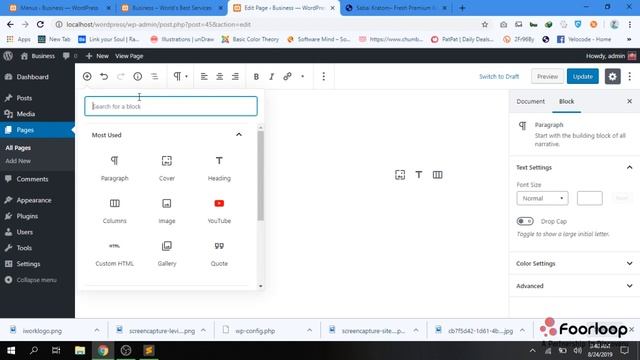
Task: Open block navigation list icon
Action: pos(155,76)
